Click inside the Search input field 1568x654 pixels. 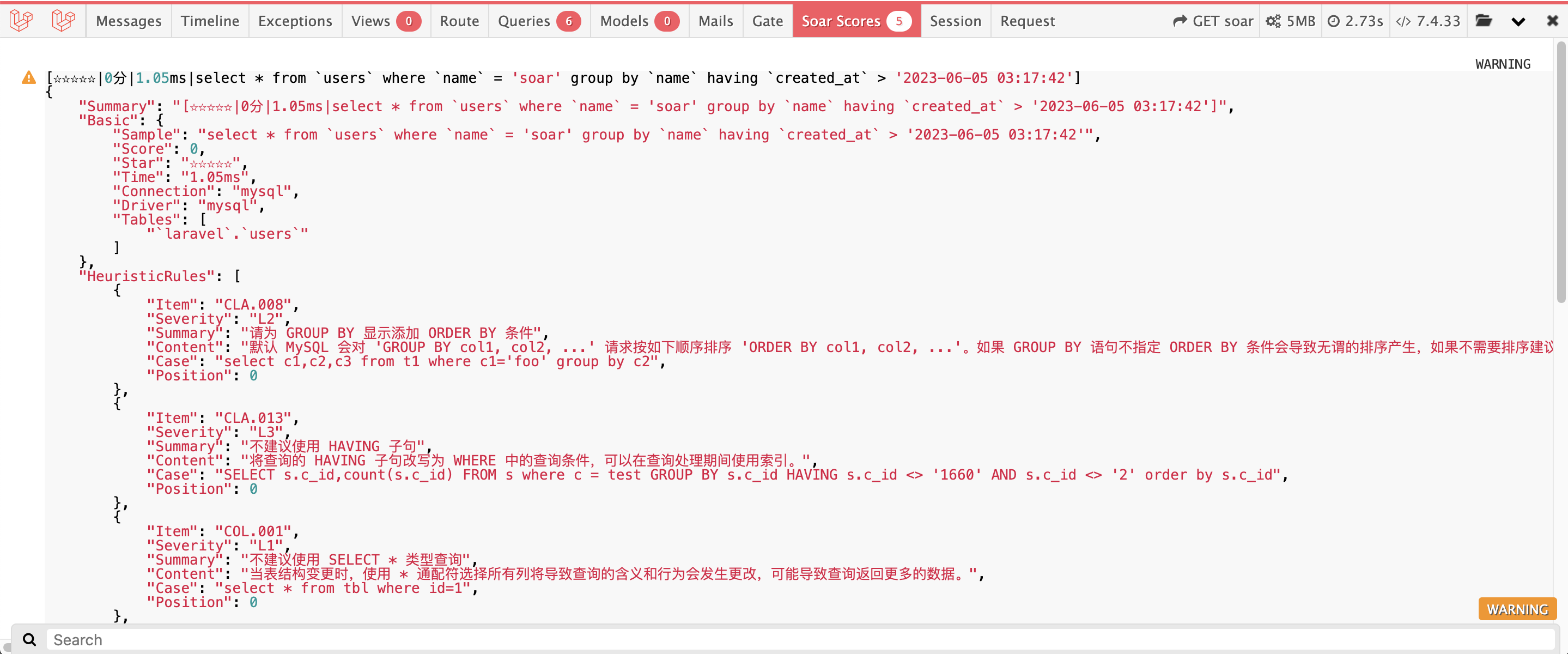[x=791, y=639]
